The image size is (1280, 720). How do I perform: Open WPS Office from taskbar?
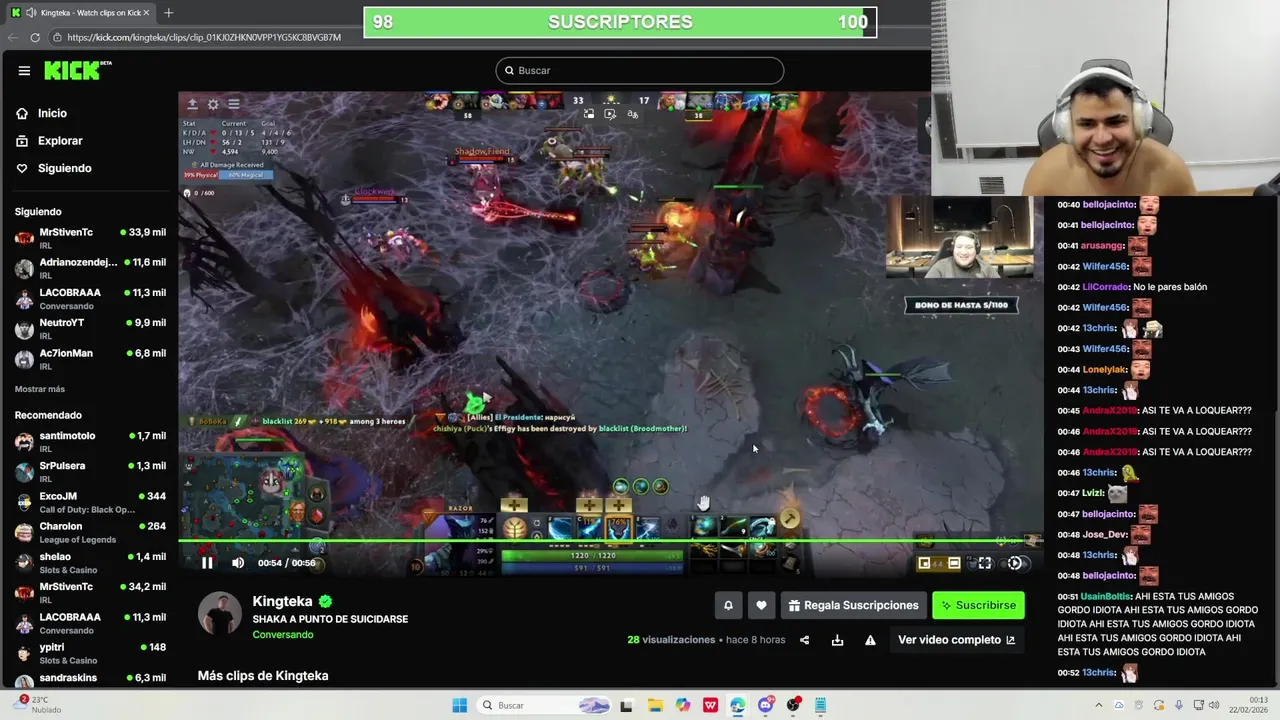pyautogui.click(x=710, y=705)
